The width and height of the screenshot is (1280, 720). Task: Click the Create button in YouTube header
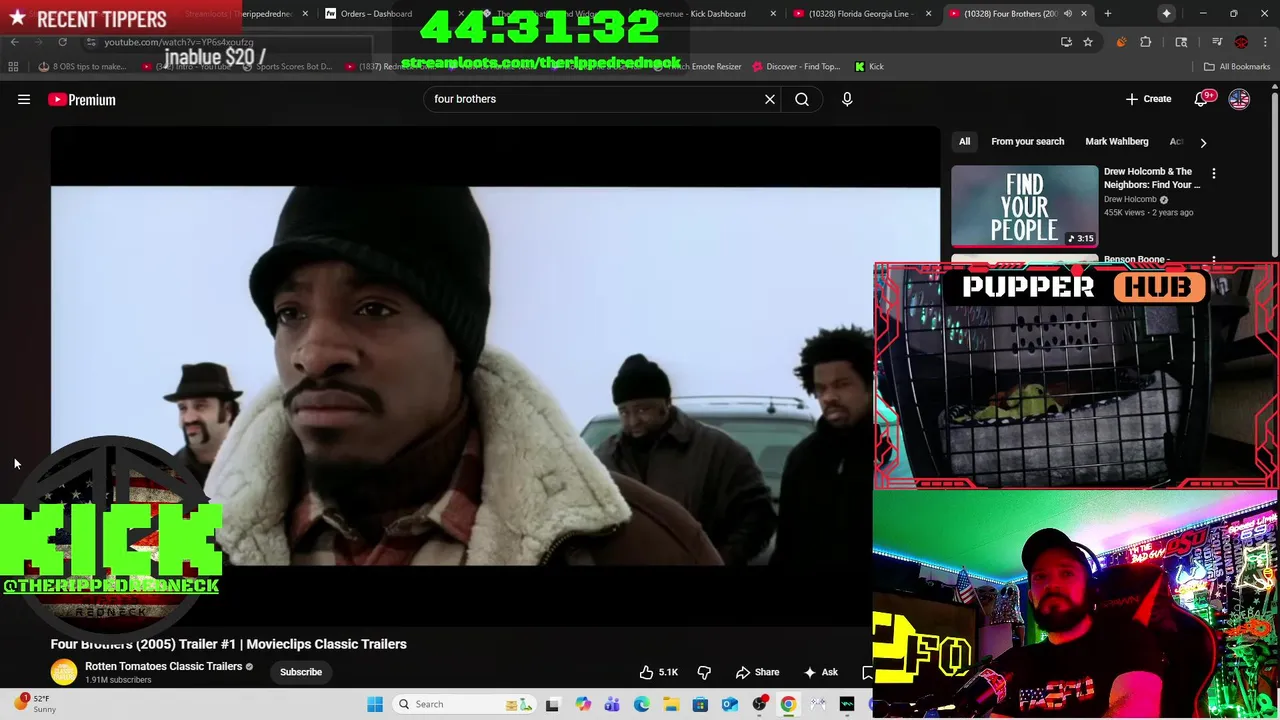pos(1148,99)
